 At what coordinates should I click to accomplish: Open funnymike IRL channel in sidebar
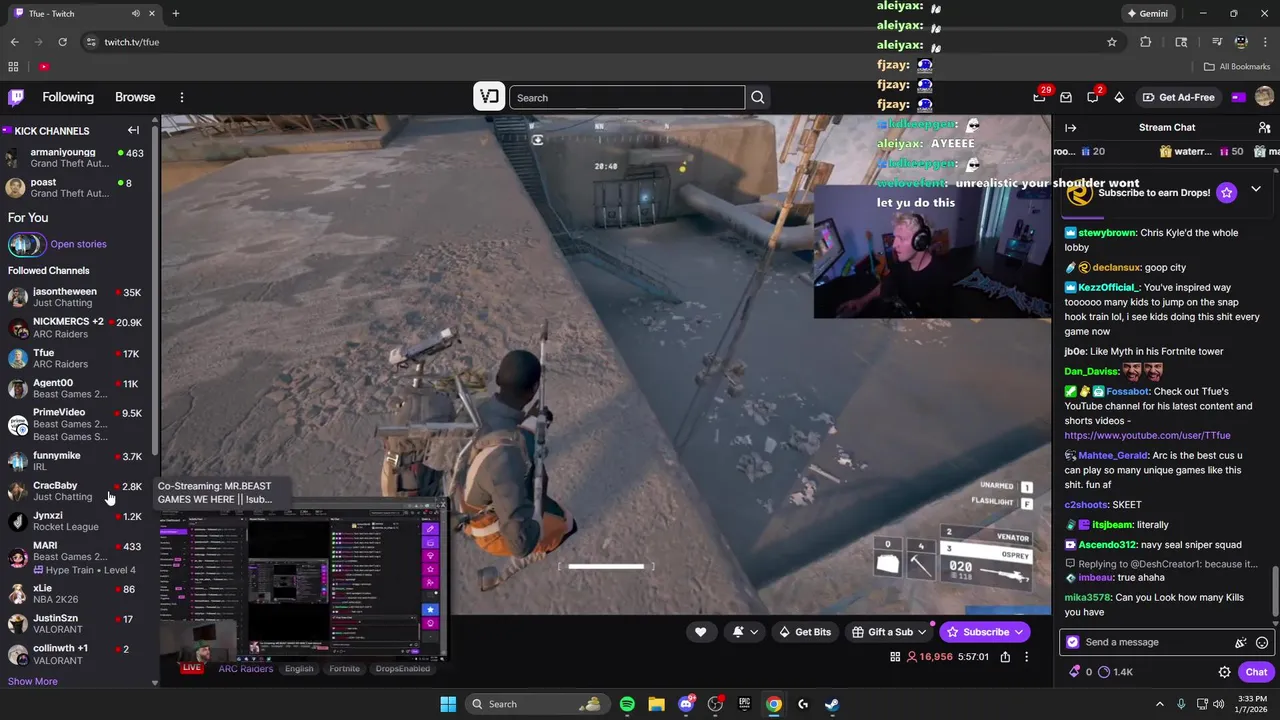click(76, 460)
